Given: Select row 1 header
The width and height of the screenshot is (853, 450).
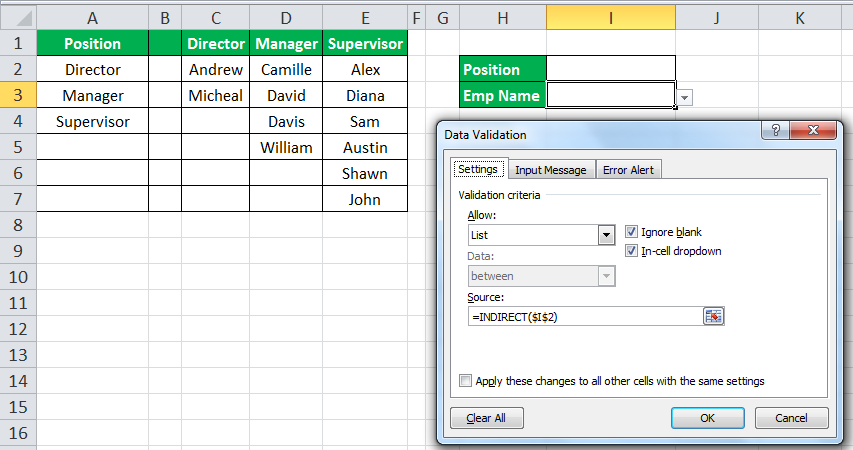Looking at the screenshot, I should pos(18,43).
